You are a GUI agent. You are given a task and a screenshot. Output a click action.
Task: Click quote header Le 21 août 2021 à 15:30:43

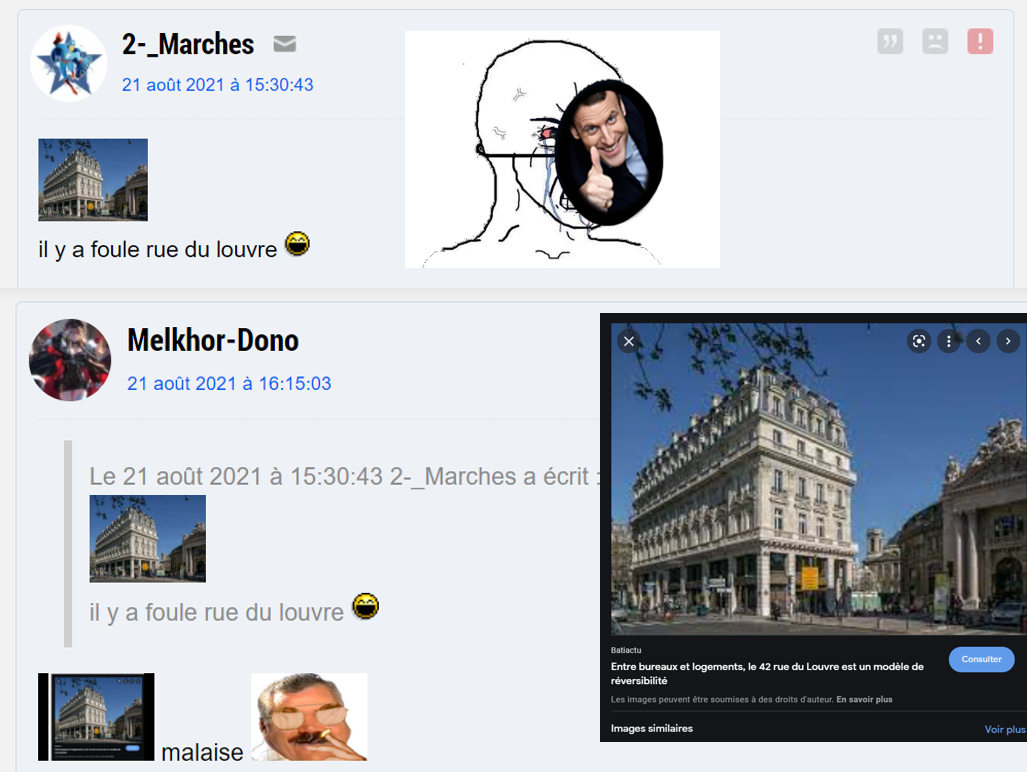345,476
